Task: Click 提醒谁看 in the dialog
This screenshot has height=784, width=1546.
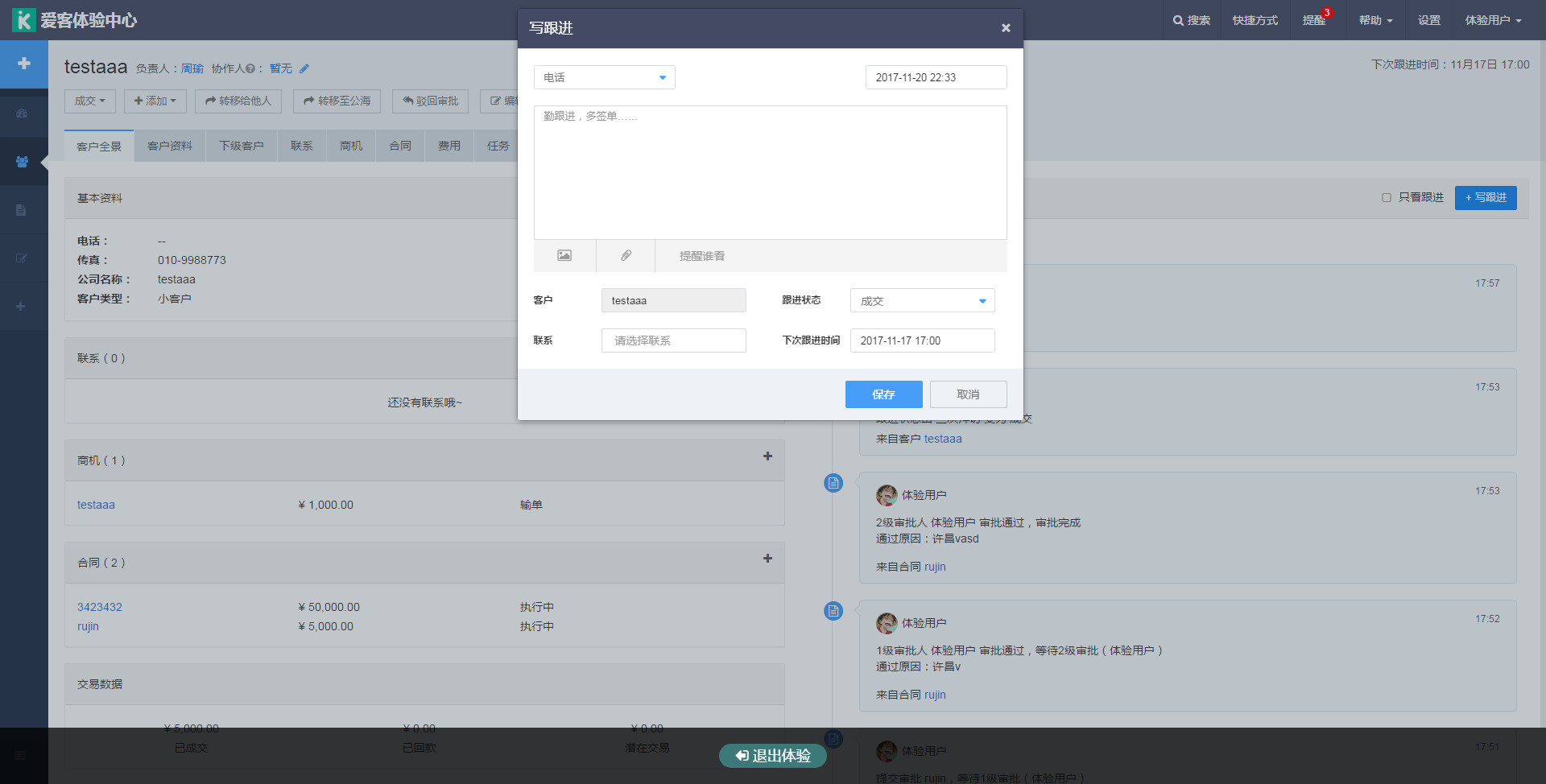Action: coord(702,256)
